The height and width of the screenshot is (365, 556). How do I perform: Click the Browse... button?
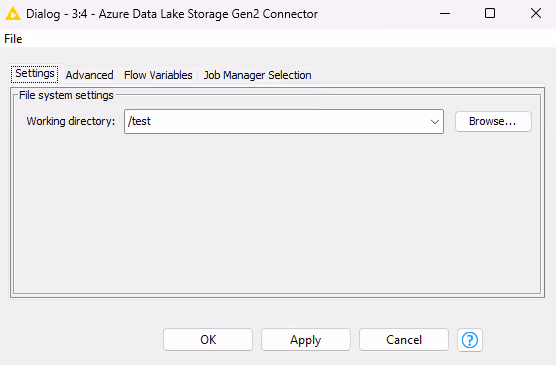[493, 121]
